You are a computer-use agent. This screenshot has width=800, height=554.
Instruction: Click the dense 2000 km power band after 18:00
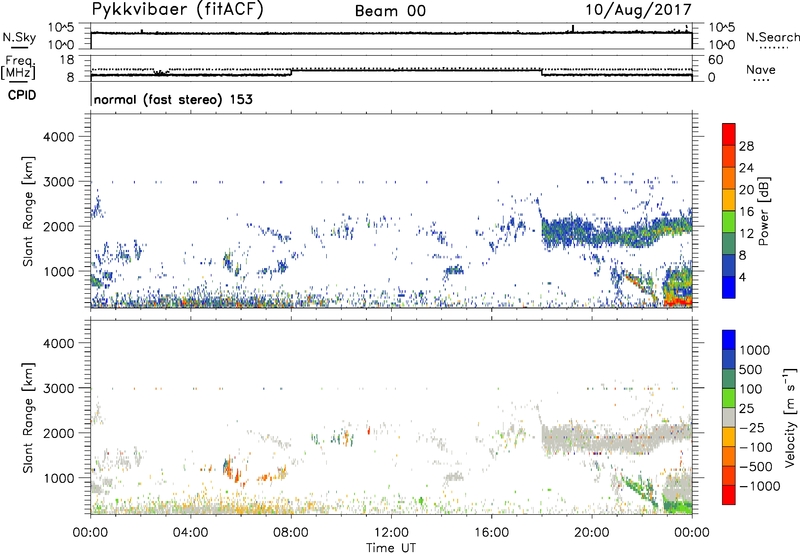[x=616, y=231]
